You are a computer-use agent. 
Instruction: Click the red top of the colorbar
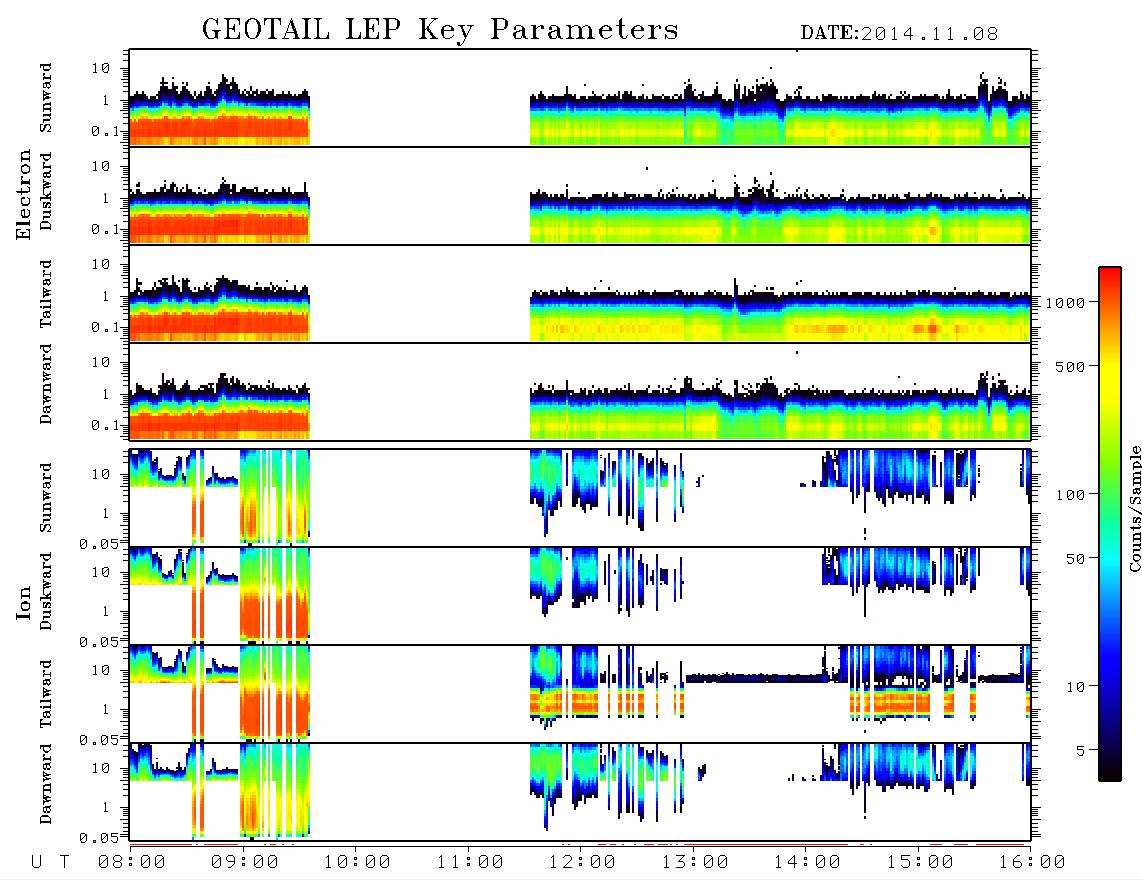coord(1110,275)
